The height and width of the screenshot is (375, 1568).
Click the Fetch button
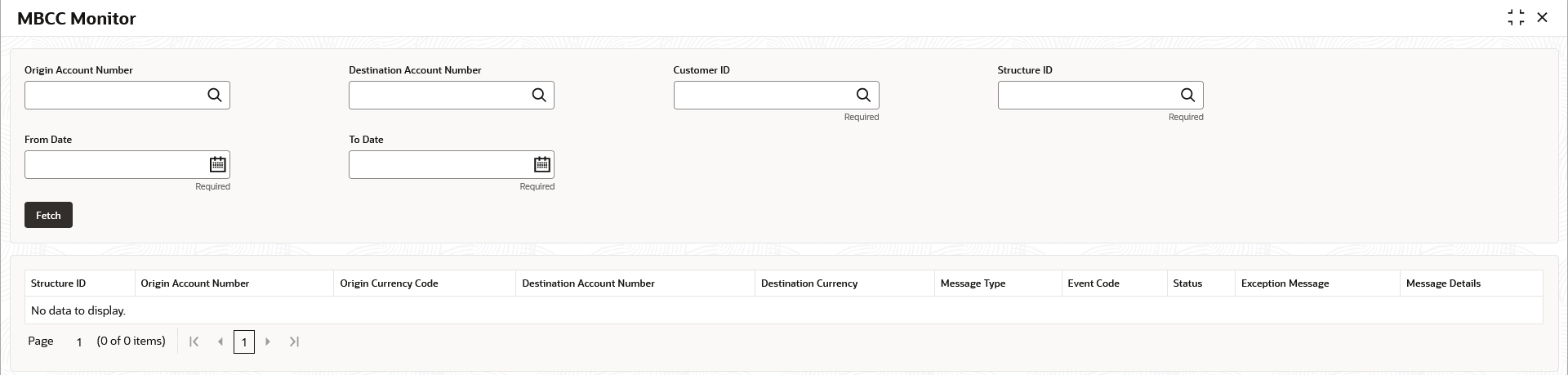coord(48,215)
